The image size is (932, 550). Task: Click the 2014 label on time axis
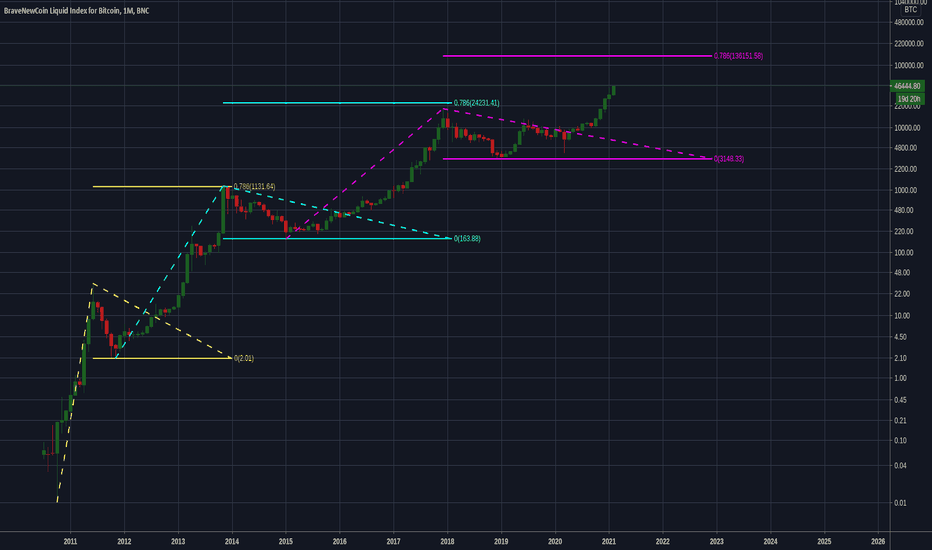pyautogui.click(x=232, y=541)
